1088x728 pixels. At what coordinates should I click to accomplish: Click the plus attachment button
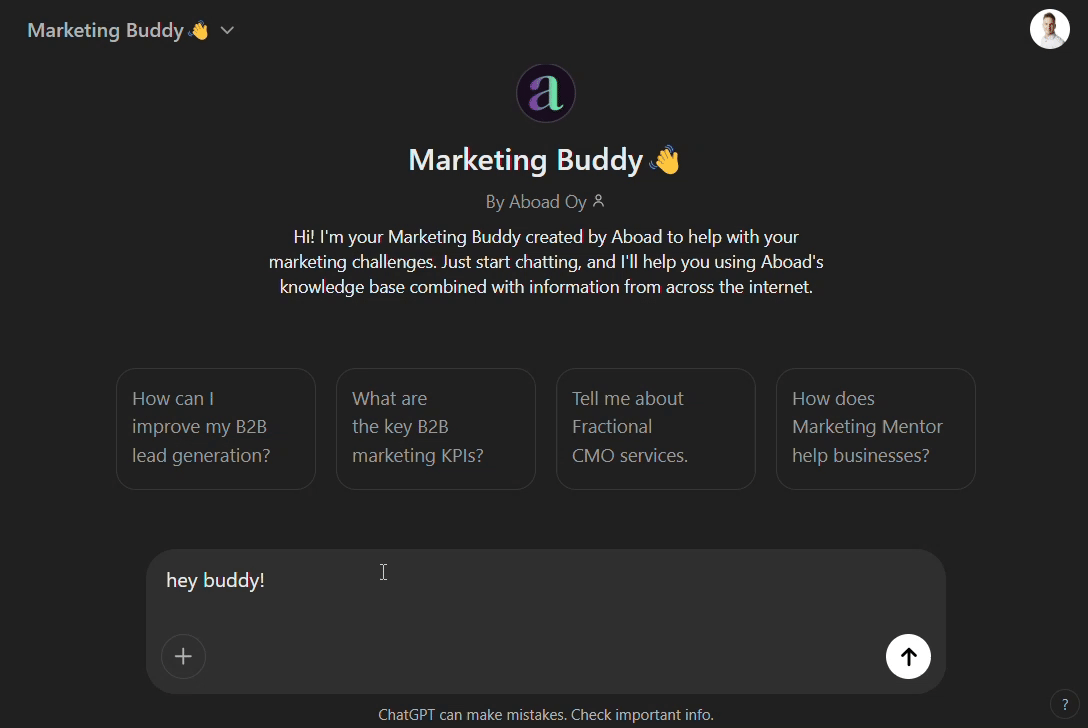click(183, 656)
